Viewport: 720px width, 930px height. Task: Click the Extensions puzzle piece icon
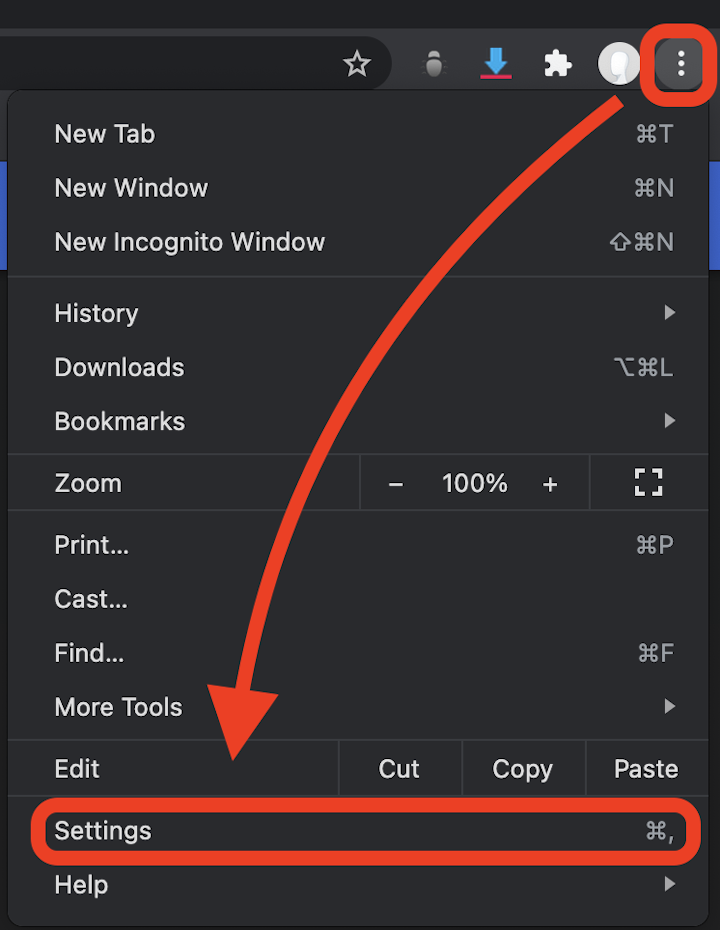point(557,63)
